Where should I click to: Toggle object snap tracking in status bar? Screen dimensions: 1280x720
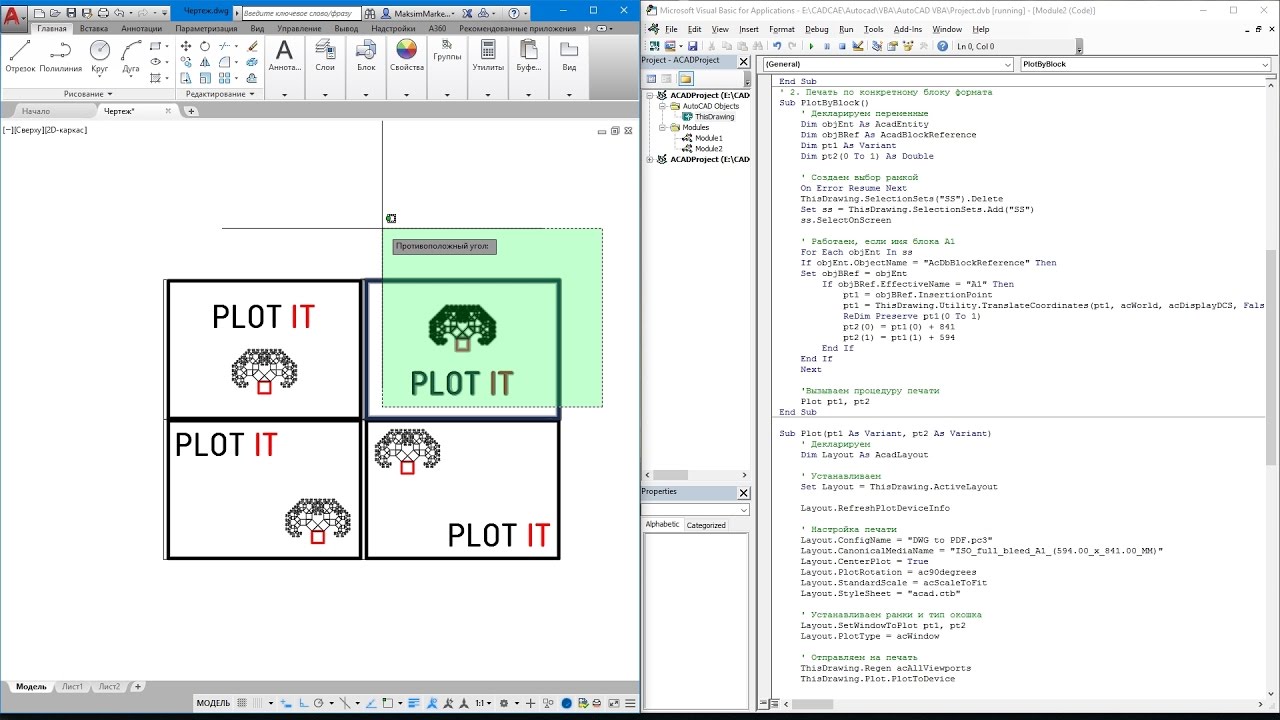point(371,703)
